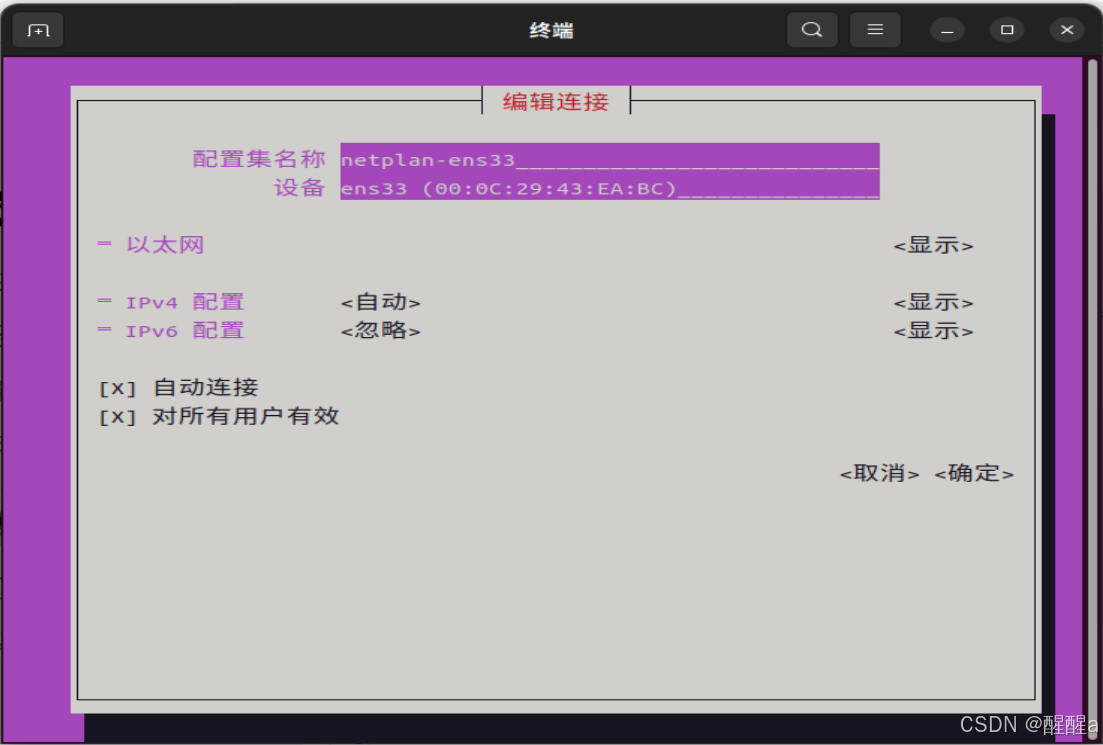Edit the 设备 field ens33

point(609,187)
